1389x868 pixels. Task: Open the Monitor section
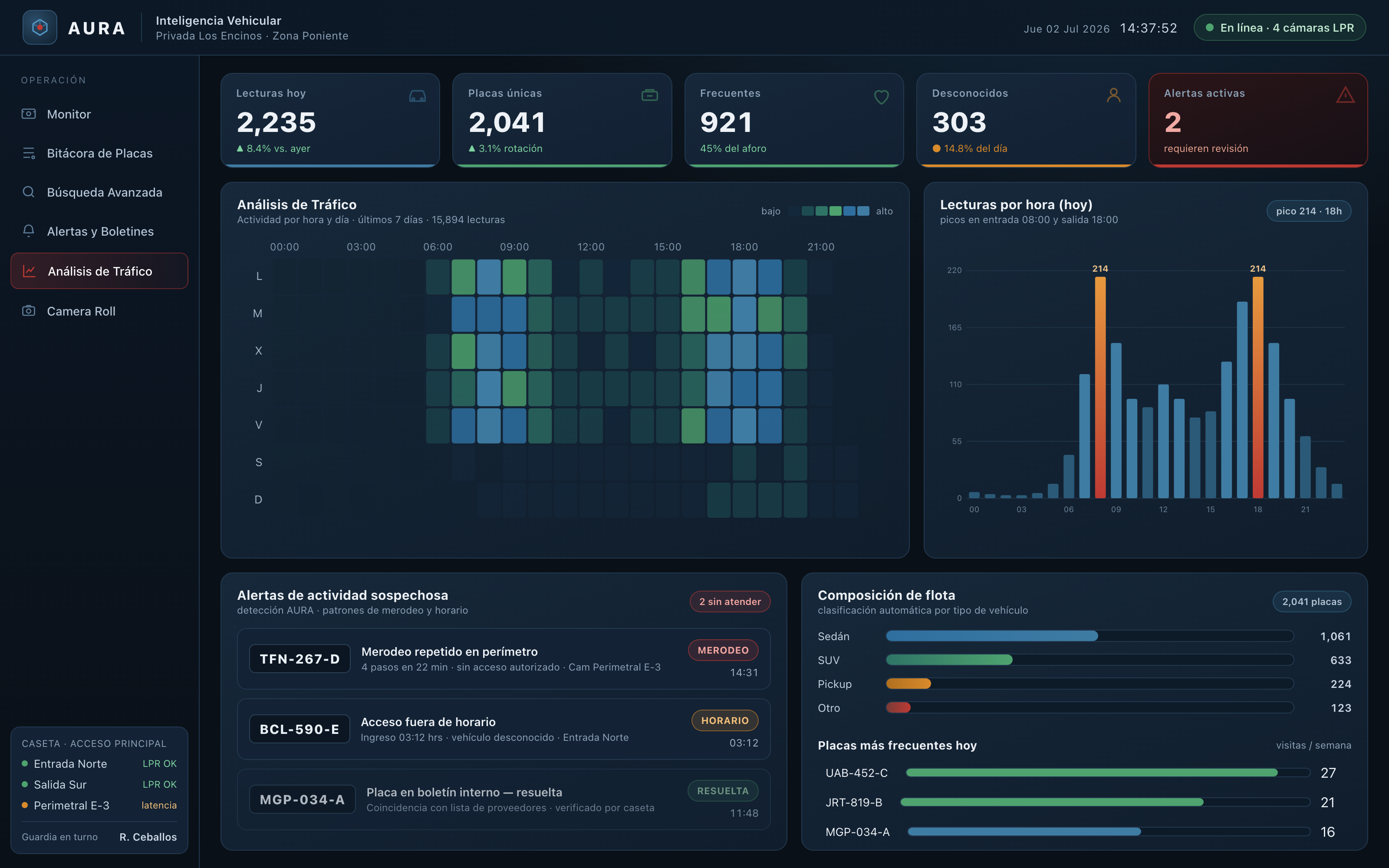(99, 114)
